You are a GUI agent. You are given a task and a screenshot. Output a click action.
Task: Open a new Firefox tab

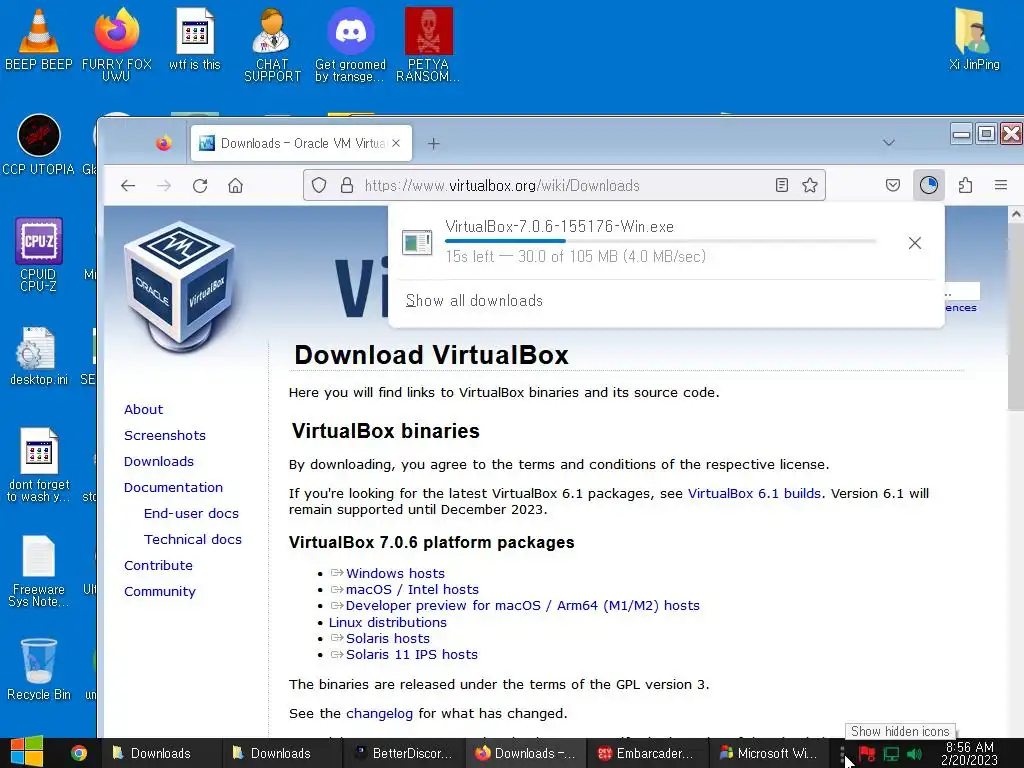[434, 143]
